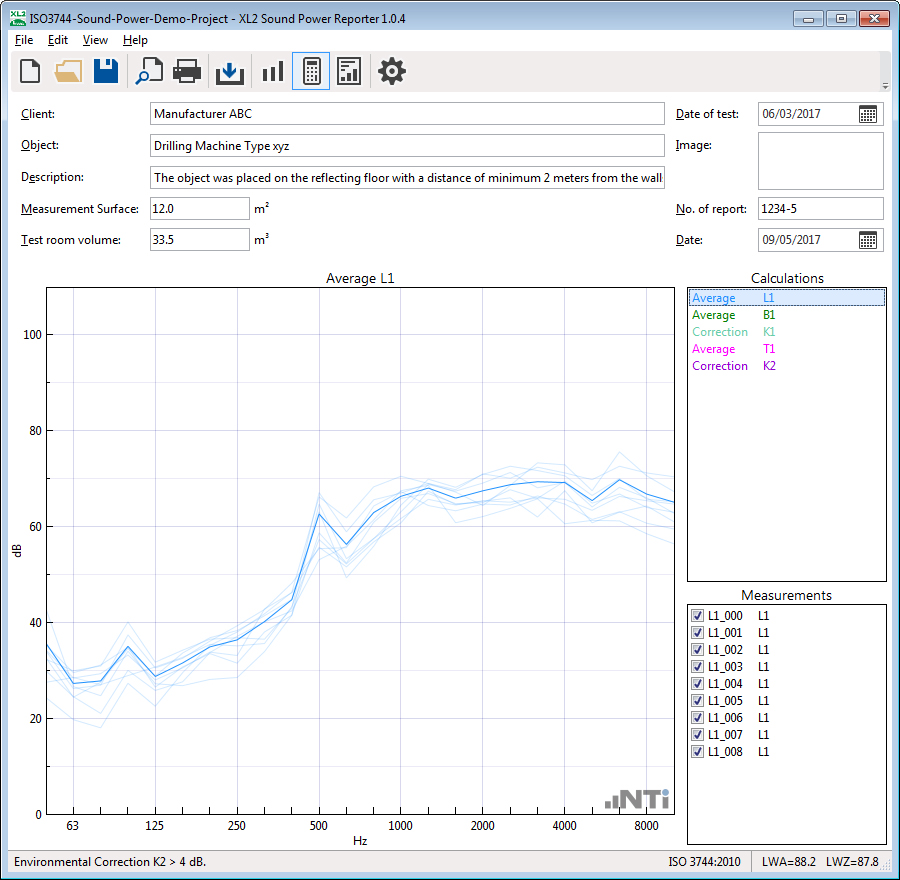Image resolution: width=900 pixels, height=880 pixels.
Task: Open the report Date calendar picker
Action: coord(868,240)
